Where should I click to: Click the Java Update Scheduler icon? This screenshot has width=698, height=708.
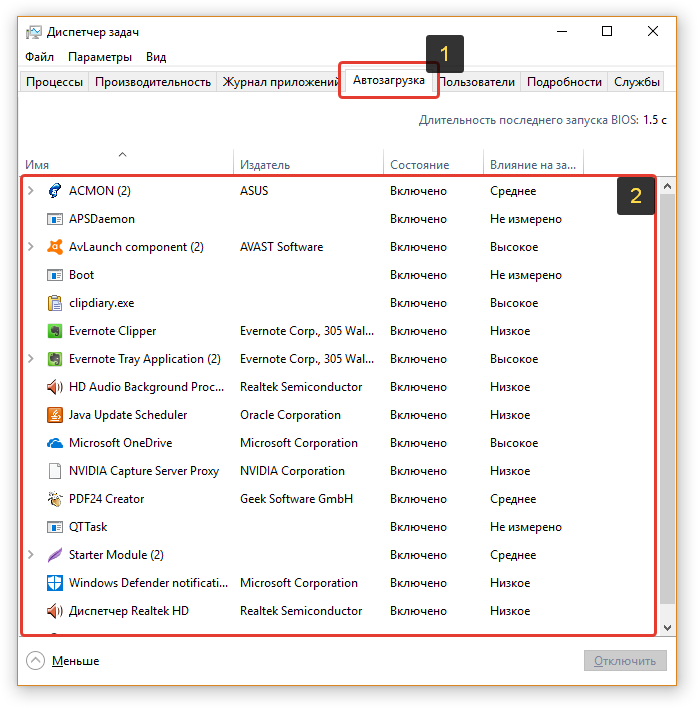(55, 415)
